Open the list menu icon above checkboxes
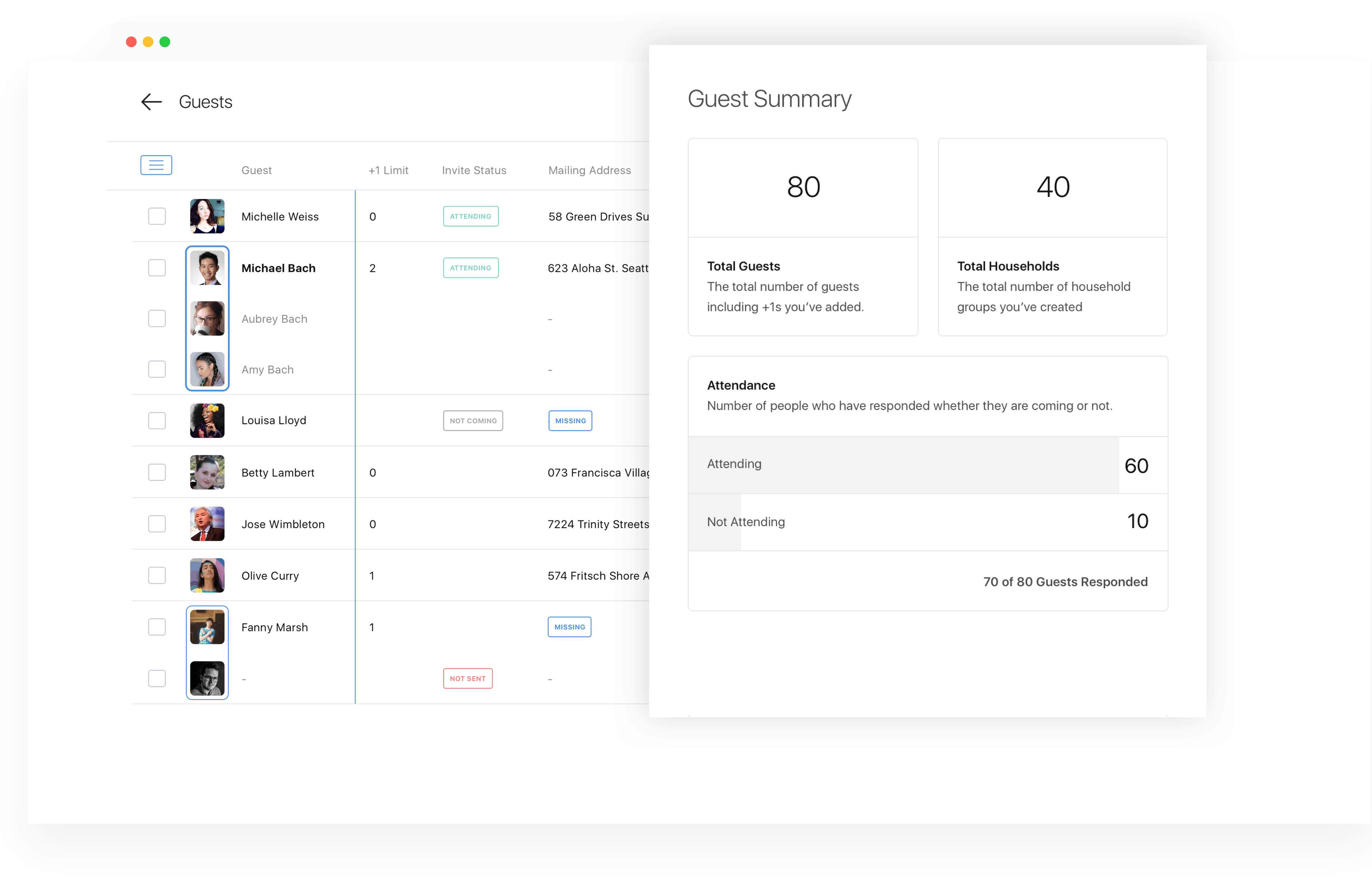Viewport: 1372px width, 888px height. pyautogui.click(x=156, y=165)
